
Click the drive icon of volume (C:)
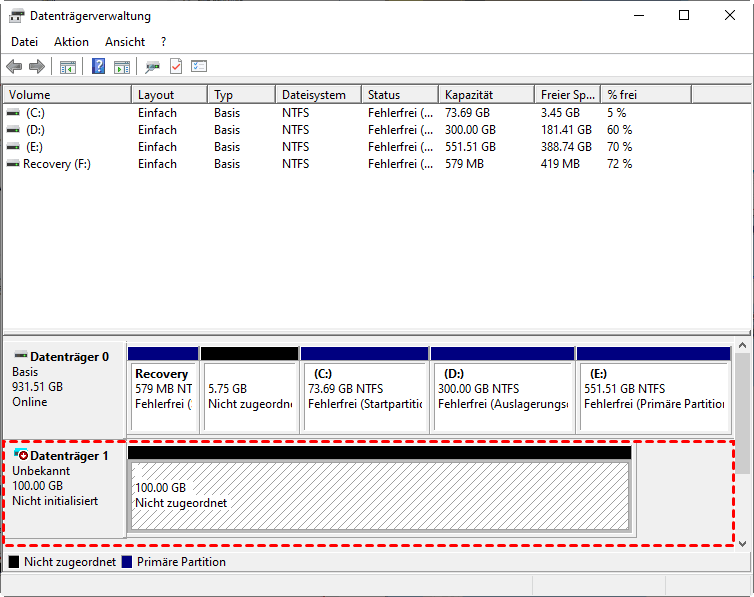pos(13,112)
